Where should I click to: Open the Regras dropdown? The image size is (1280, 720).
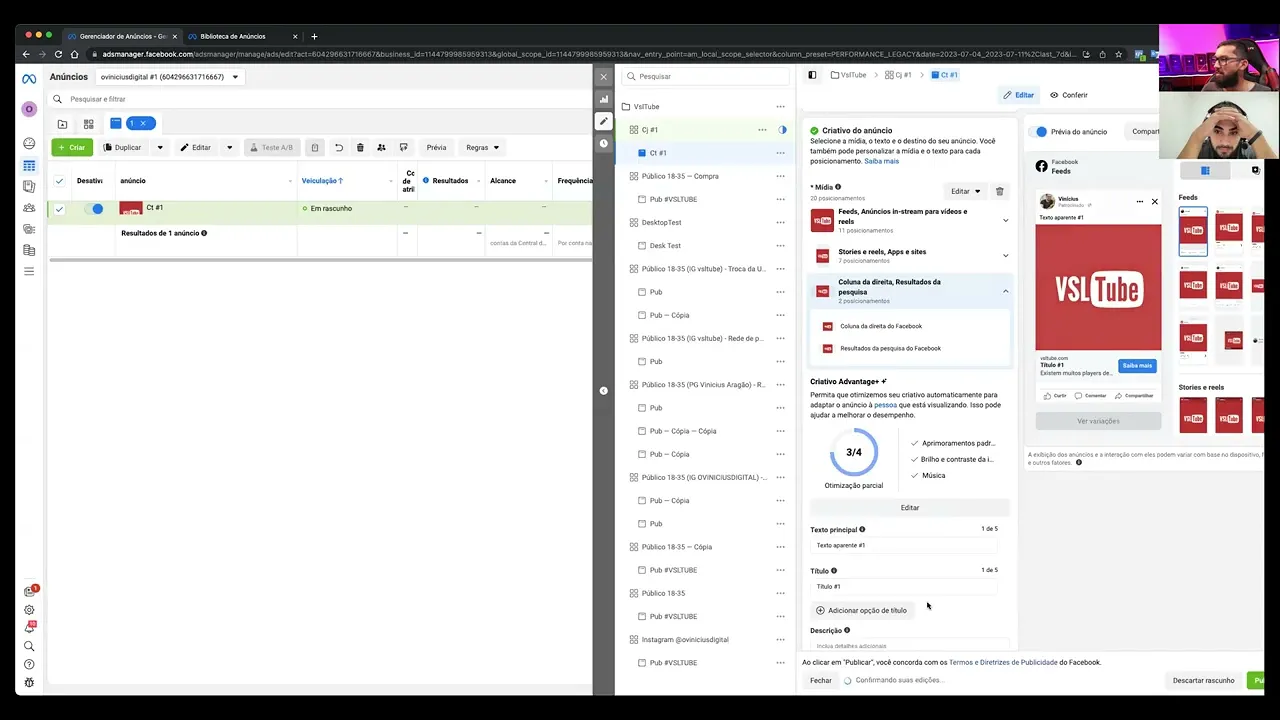[x=482, y=147]
